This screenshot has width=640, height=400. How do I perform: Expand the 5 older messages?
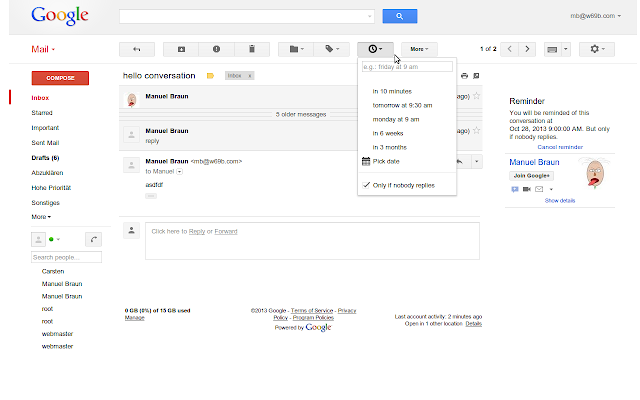tap(300, 115)
